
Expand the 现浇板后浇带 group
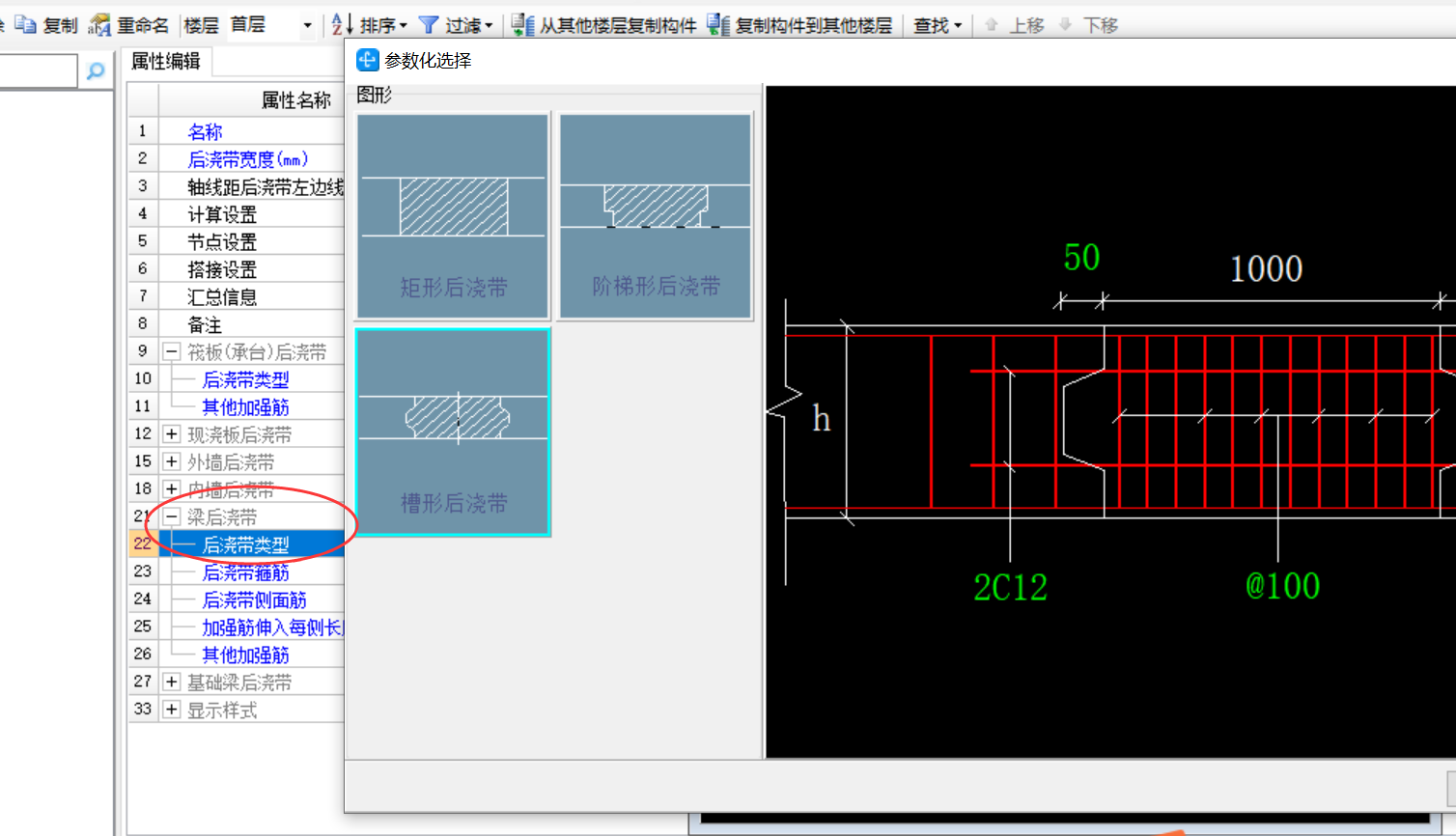pyautogui.click(x=172, y=434)
